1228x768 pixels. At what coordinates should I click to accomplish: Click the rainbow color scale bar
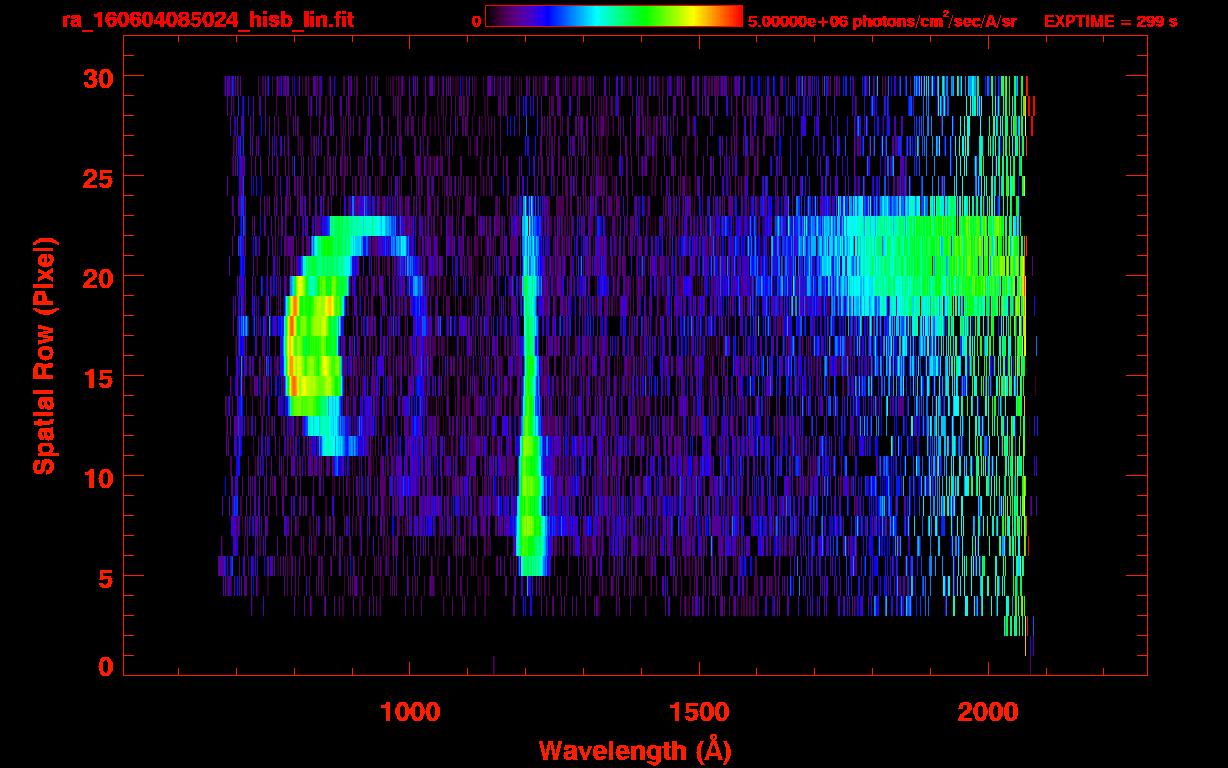pos(613,16)
